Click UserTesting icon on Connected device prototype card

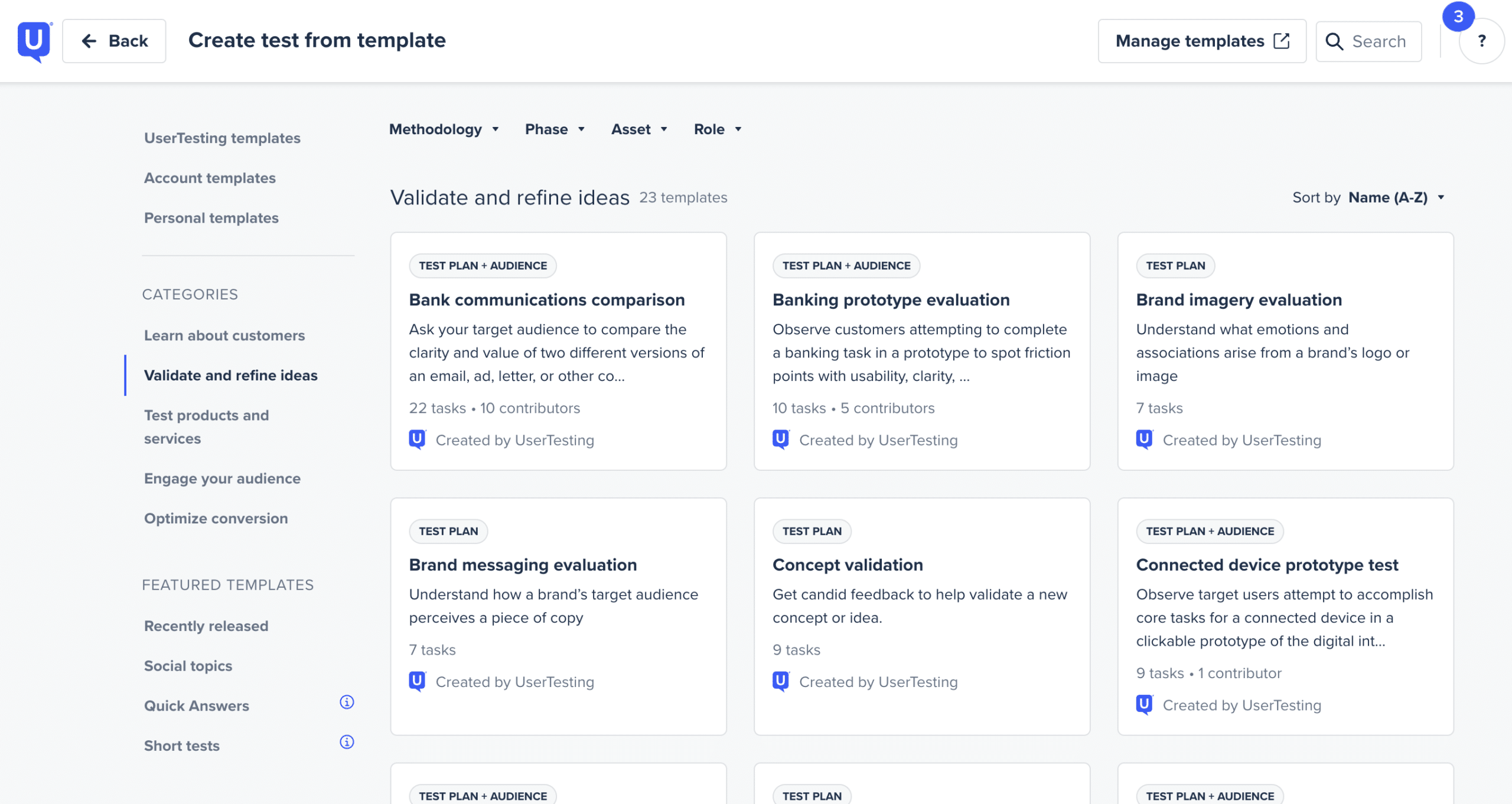[1144, 705]
